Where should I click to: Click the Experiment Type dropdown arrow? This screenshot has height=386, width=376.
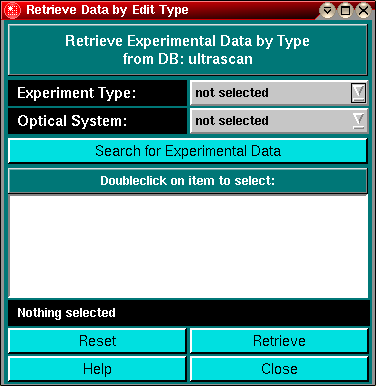pyautogui.click(x=358, y=93)
